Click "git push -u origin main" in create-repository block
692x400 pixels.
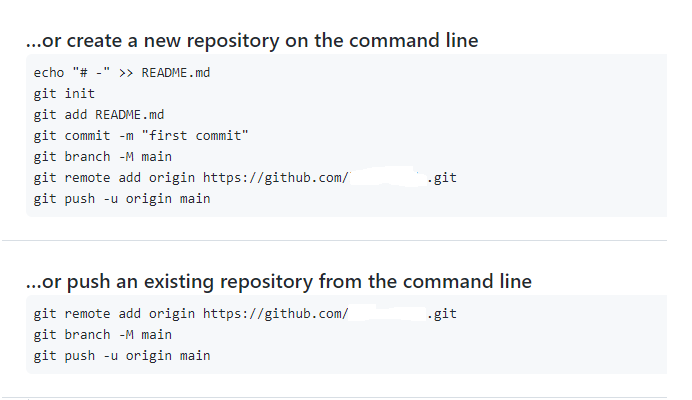(x=122, y=198)
